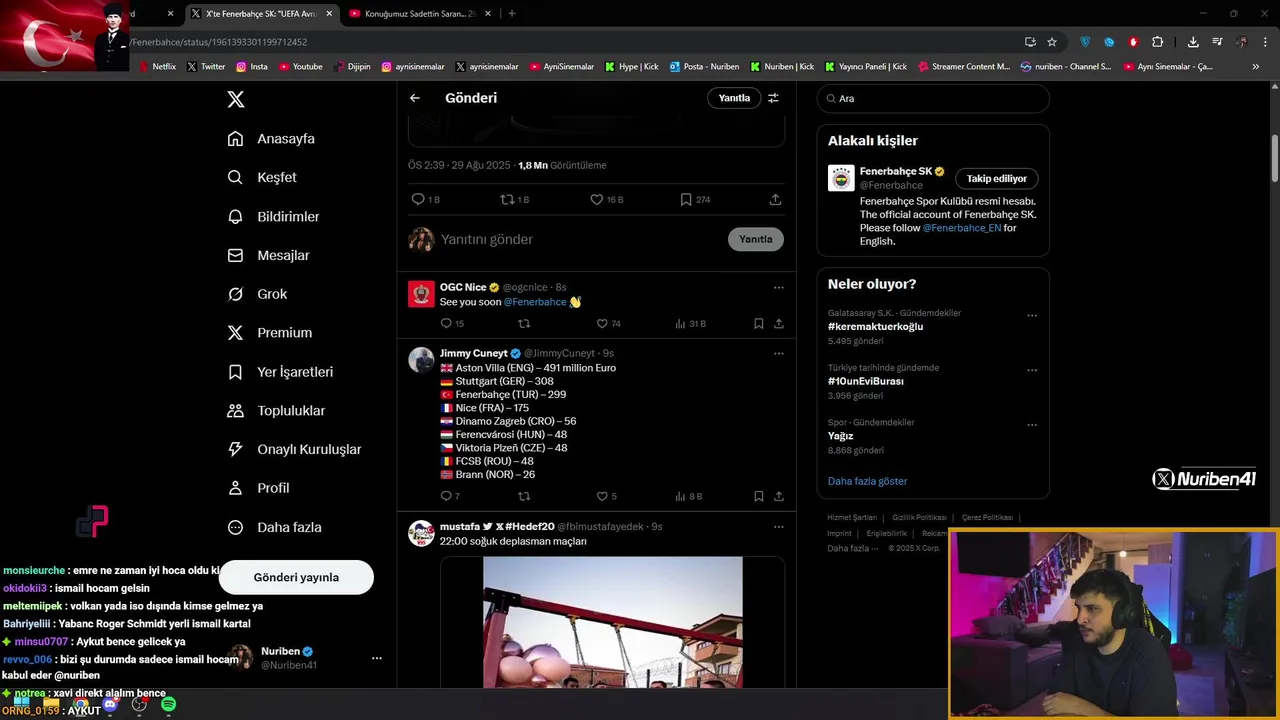Open Spotify from taskbar

click(x=168, y=705)
